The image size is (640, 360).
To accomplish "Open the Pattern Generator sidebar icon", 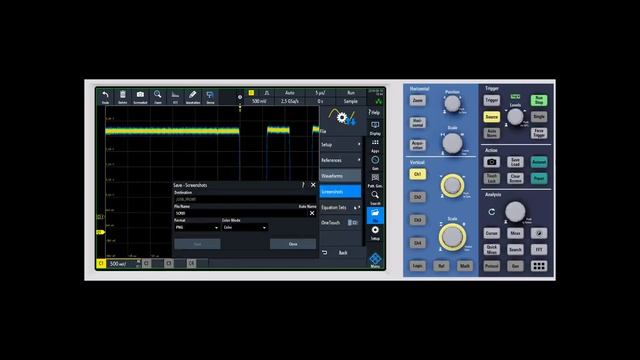I will pos(375,180).
